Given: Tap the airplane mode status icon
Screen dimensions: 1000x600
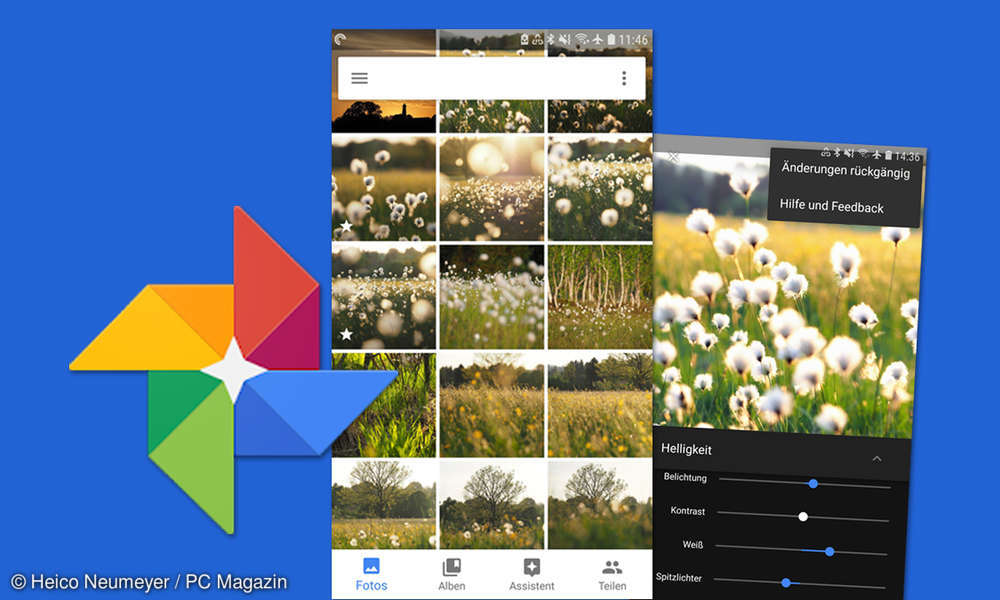Looking at the screenshot, I should pos(598,38).
